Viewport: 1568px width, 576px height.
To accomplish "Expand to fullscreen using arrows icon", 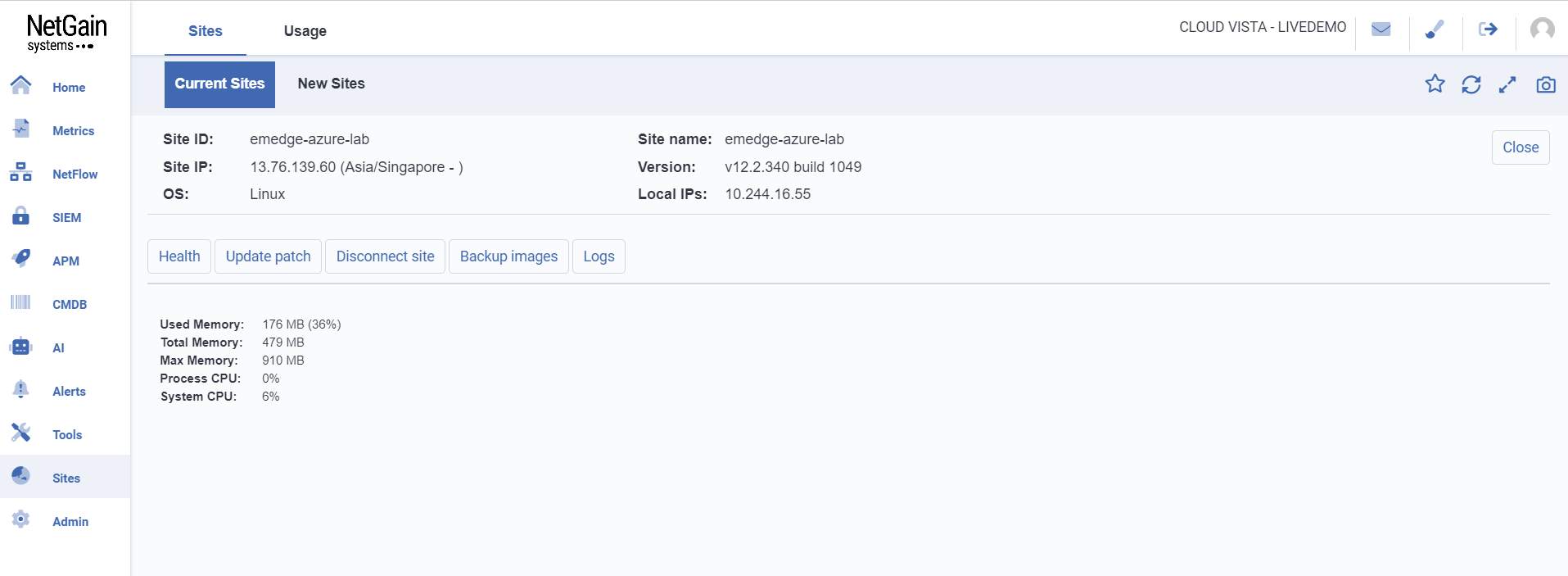I will click(x=1507, y=84).
